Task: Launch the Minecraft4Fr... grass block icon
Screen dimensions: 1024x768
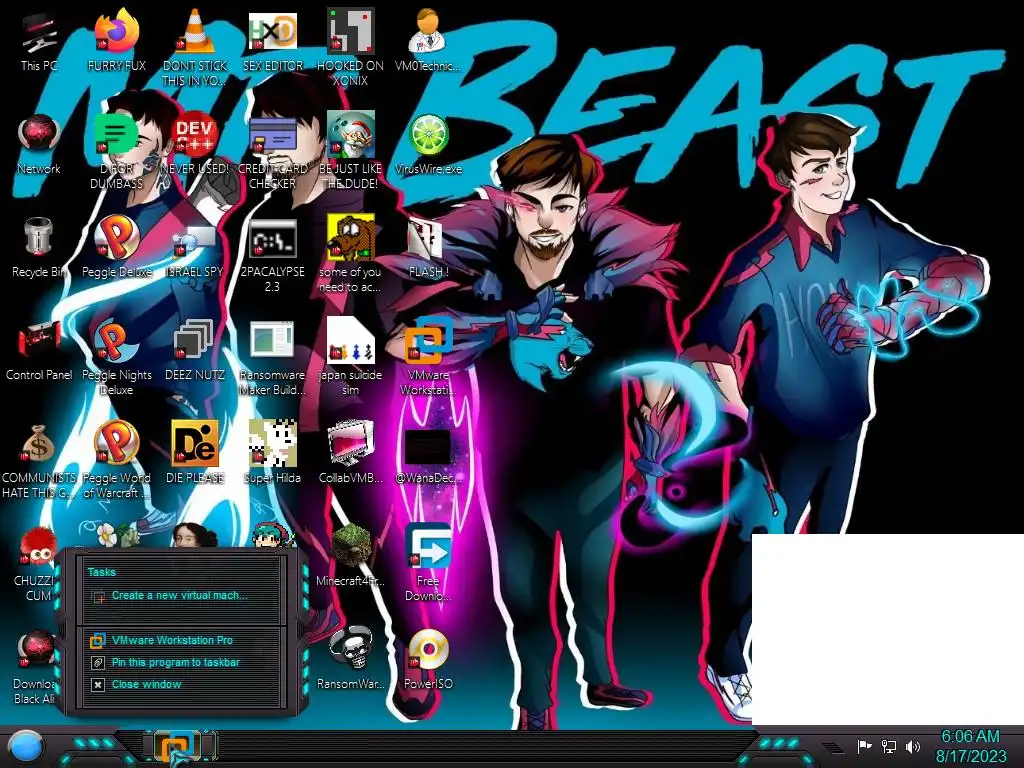Action: pos(350,556)
